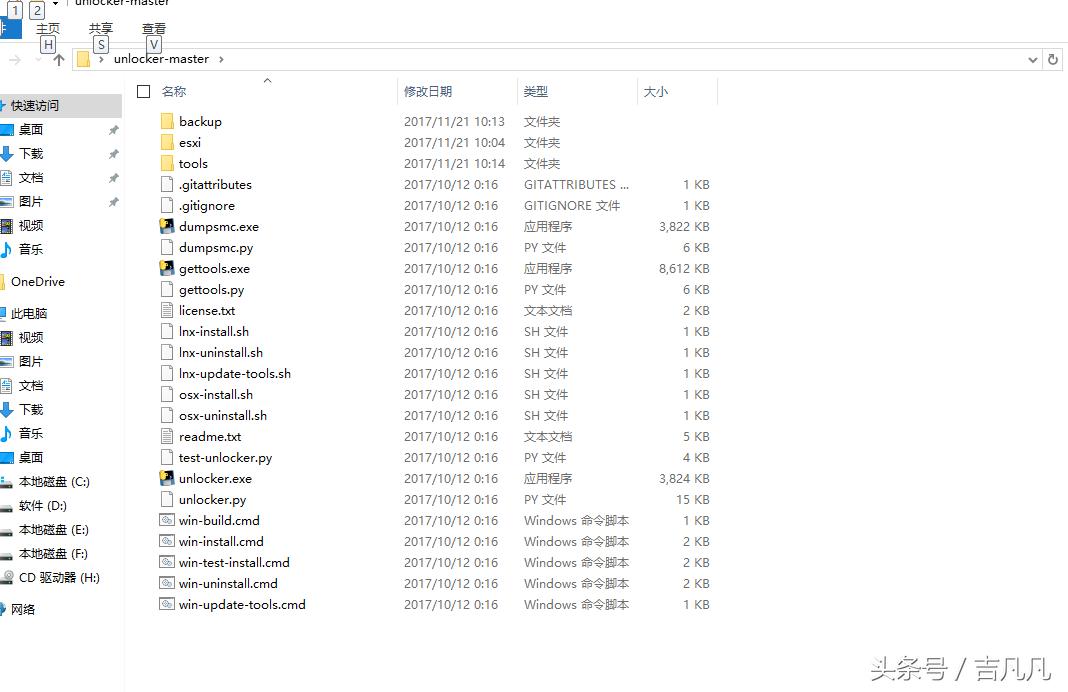Image resolution: width=1068 pixels, height=692 pixels.
Task: Select the tools folder icon
Action: 168,163
